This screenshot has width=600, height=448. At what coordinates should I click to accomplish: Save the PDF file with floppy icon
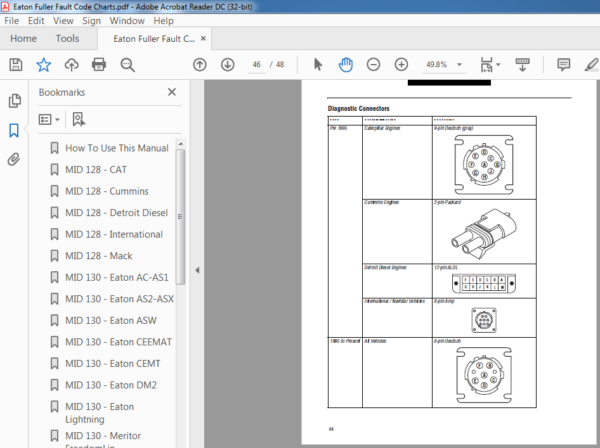(x=16, y=65)
